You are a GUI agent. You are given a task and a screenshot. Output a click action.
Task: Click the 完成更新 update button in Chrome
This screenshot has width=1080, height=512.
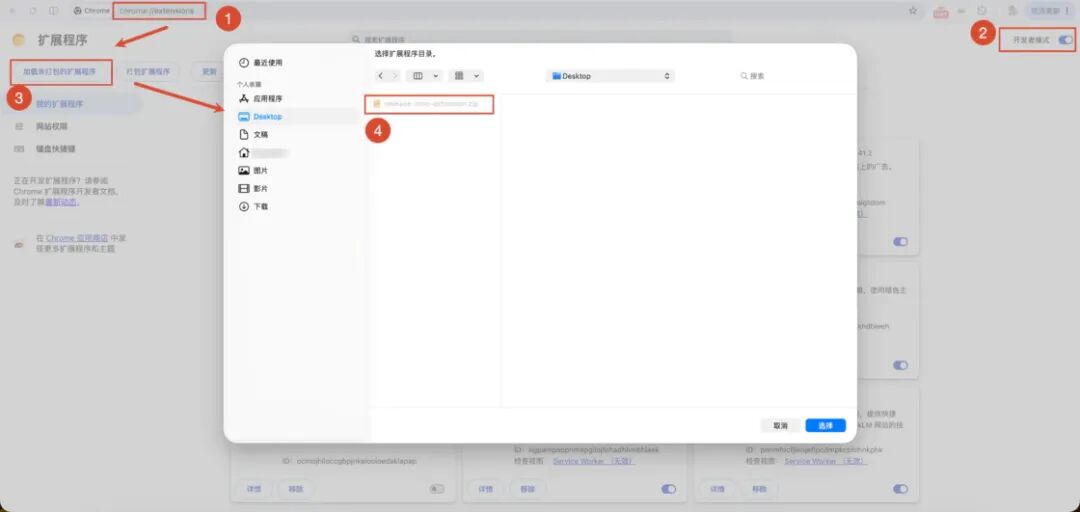tap(1050, 11)
